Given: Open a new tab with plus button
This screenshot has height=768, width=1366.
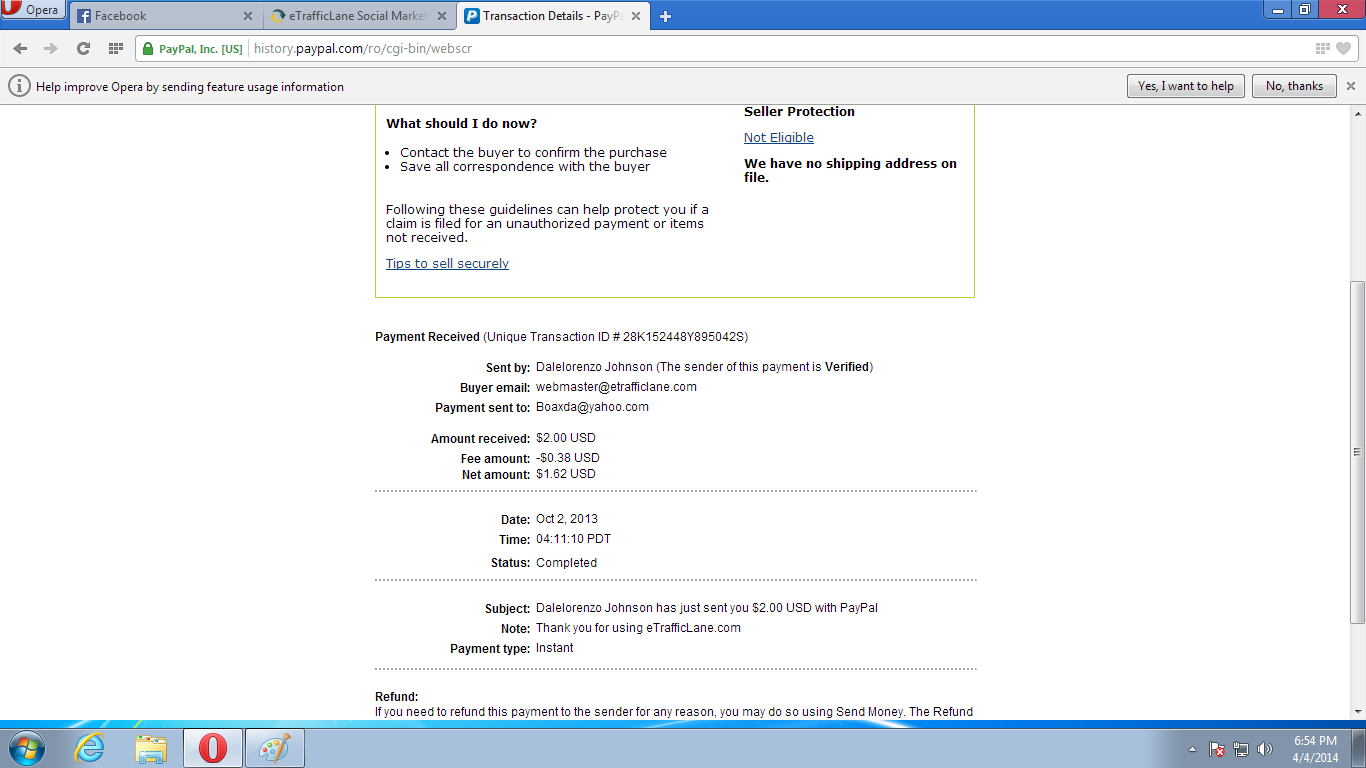Looking at the screenshot, I should [665, 16].
